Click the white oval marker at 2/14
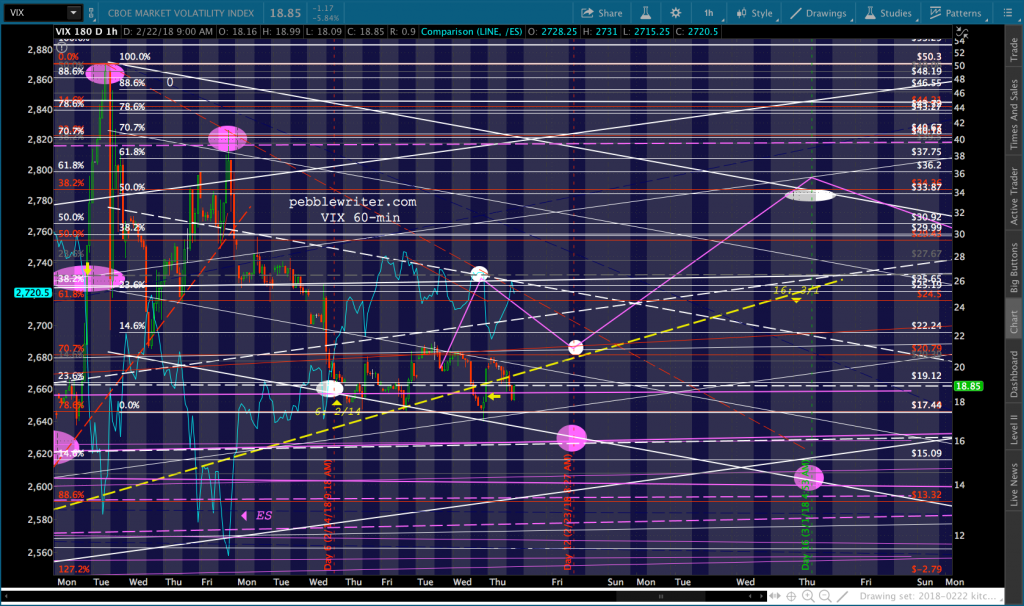1024x606 pixels. 330,388
